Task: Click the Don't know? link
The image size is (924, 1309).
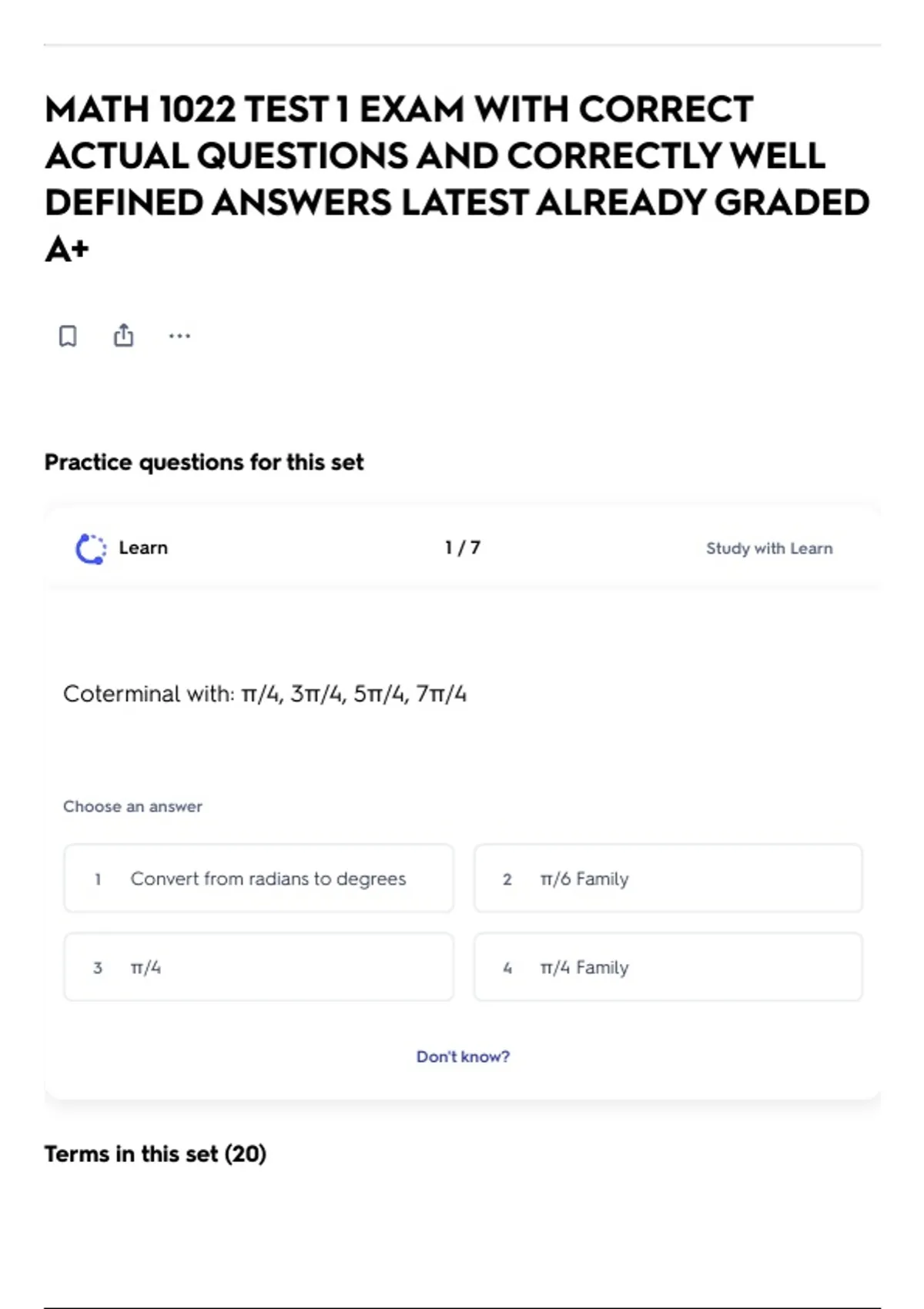Action: [463, 1056]
